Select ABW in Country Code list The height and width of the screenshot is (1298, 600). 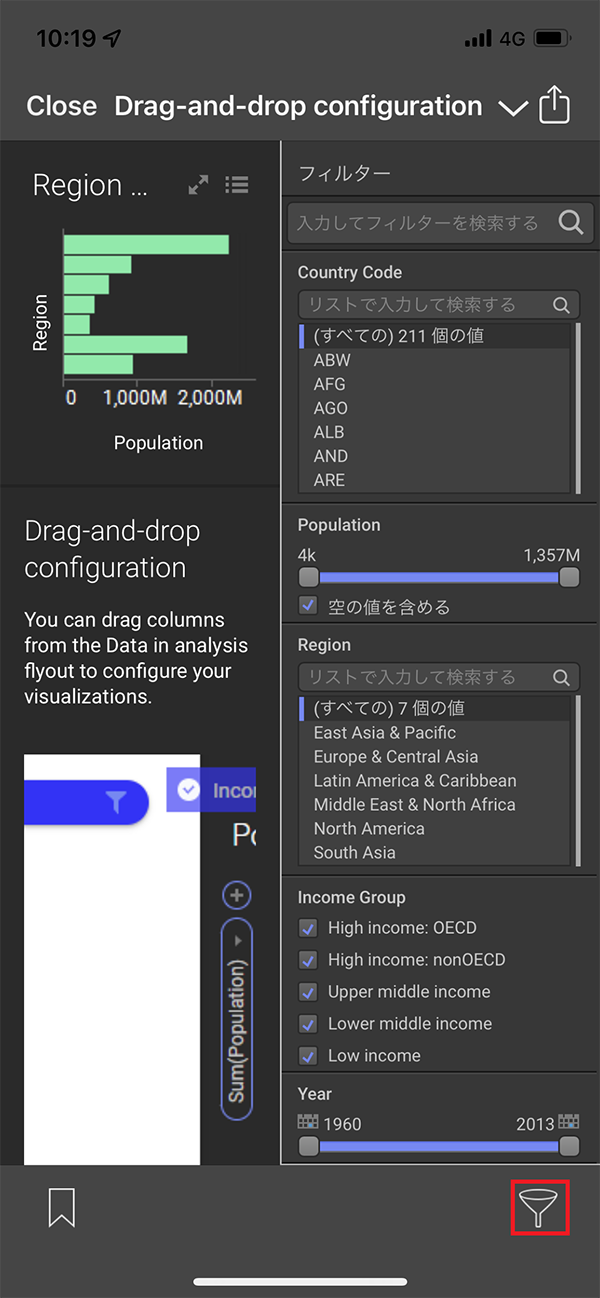tap(434, 360)
